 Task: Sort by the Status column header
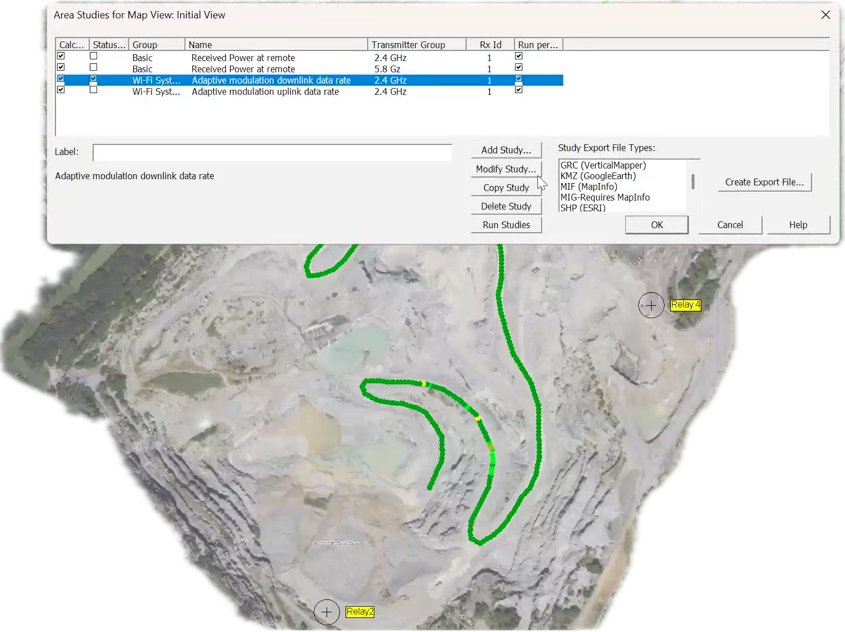(109, 45)
